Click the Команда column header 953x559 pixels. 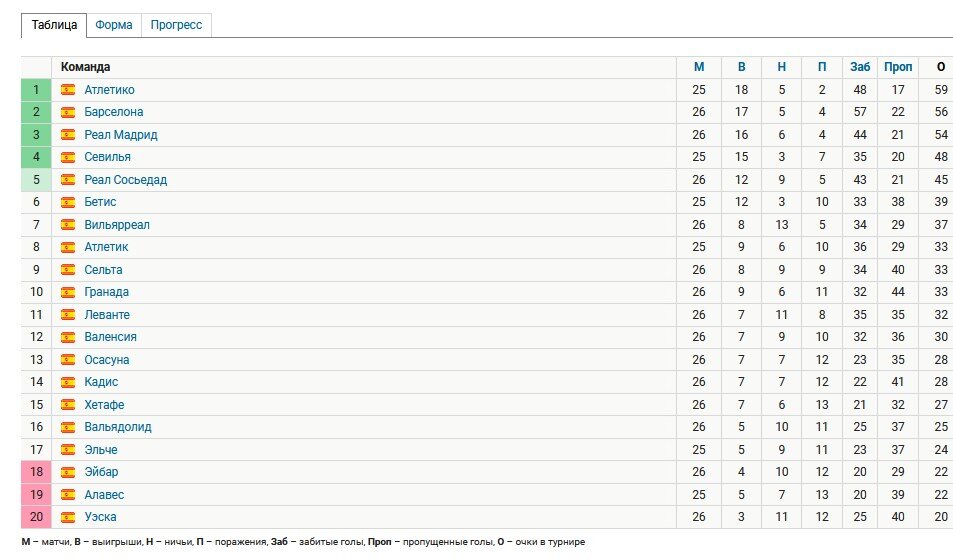(85, 67)
